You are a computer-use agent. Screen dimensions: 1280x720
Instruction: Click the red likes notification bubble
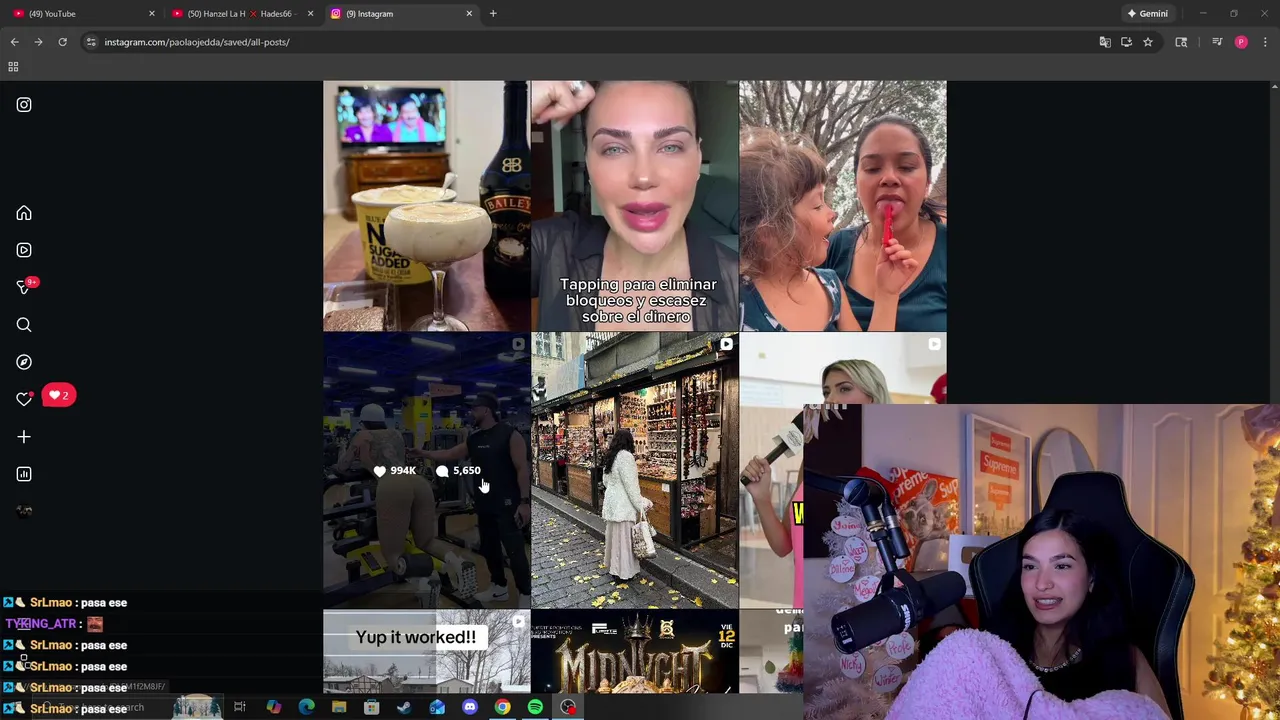pos(59,395)
